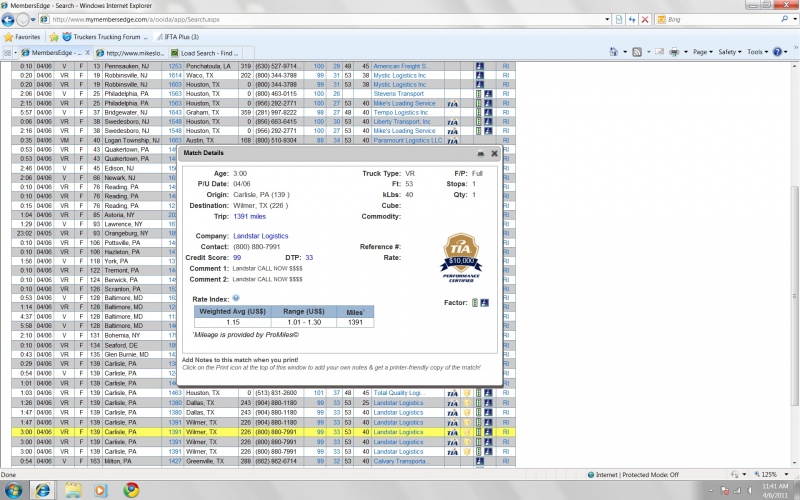This screenshot has width=800, height=500.
Task: Print the Match Details popup
Action: click(480, 153)
